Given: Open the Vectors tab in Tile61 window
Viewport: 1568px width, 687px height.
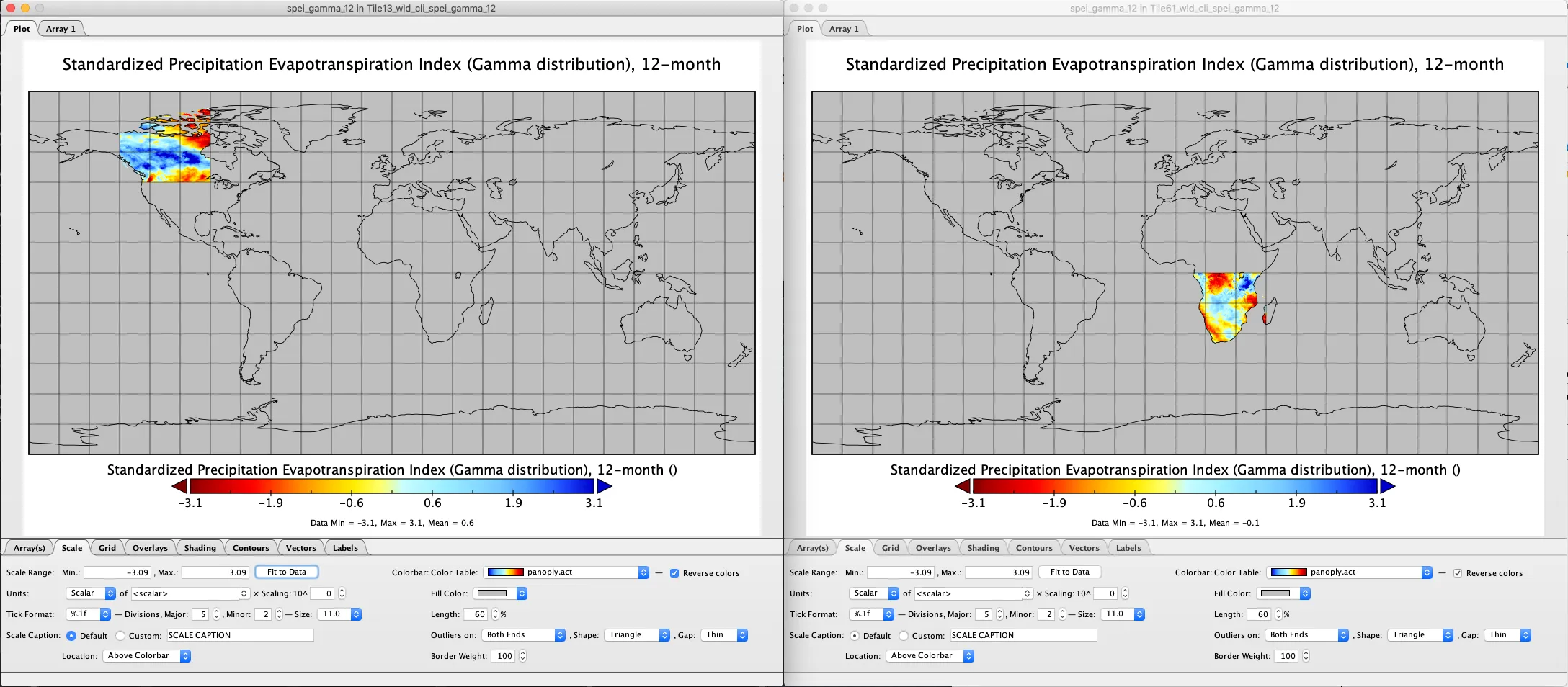Looking at the screenshot, I should (1084, 548).
